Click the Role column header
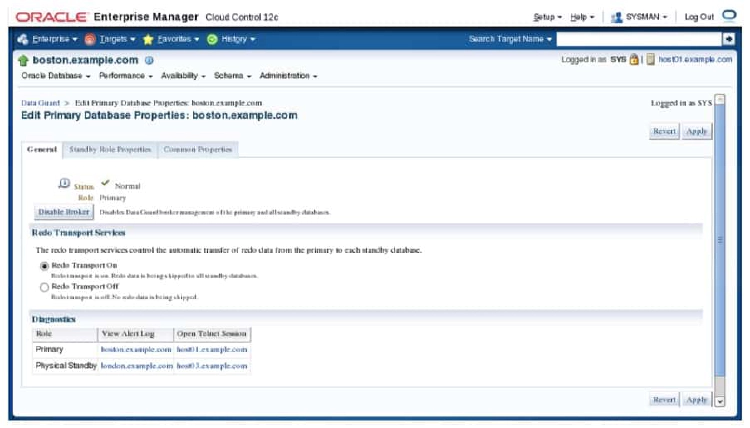Viewport: 750px width, 428px height. point(65,334)
